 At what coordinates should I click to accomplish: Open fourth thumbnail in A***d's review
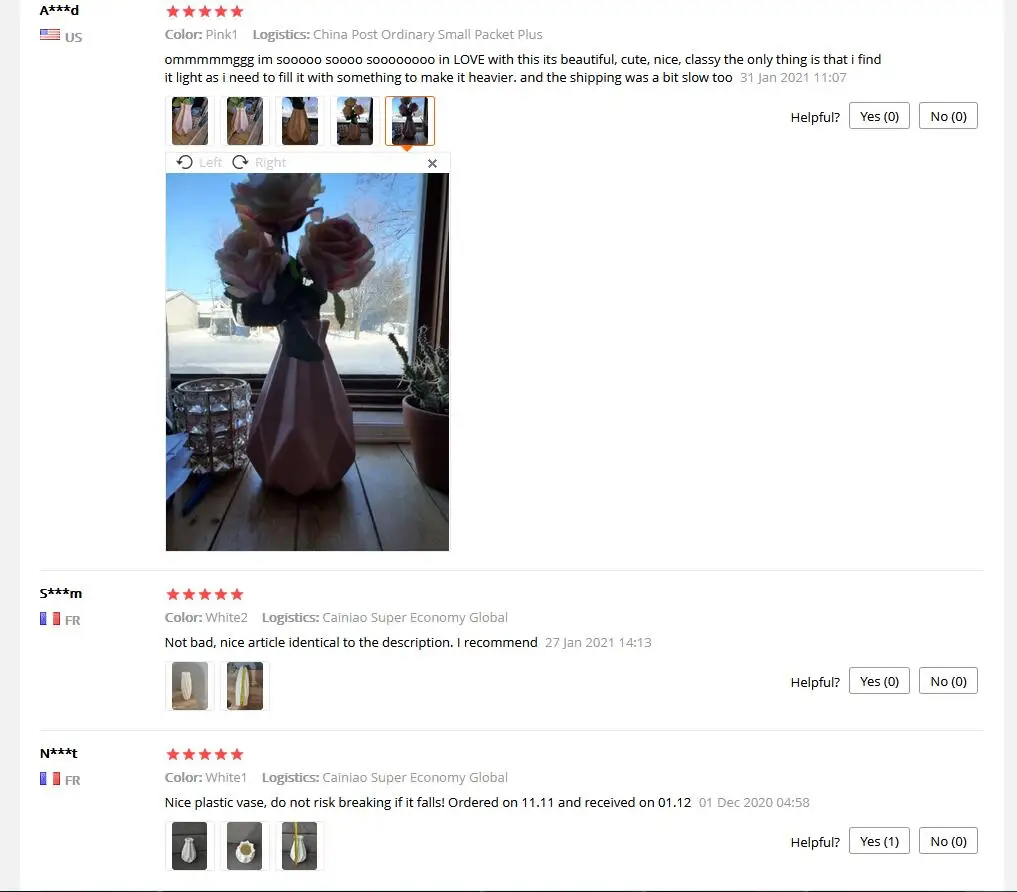point(355,121)
